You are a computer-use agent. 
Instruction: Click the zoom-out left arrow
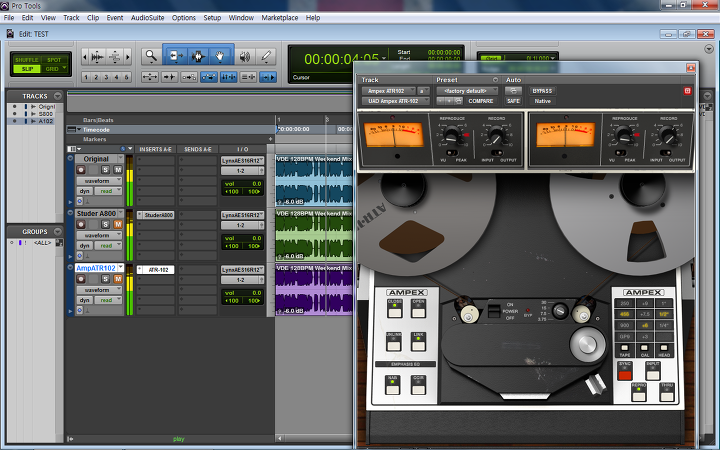pos(84,57)
